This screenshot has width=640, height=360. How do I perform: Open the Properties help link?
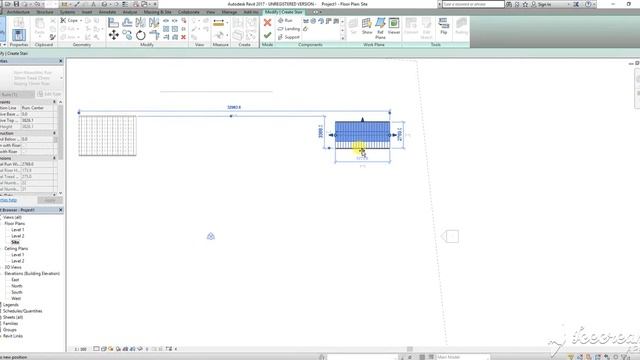(8, 200)
